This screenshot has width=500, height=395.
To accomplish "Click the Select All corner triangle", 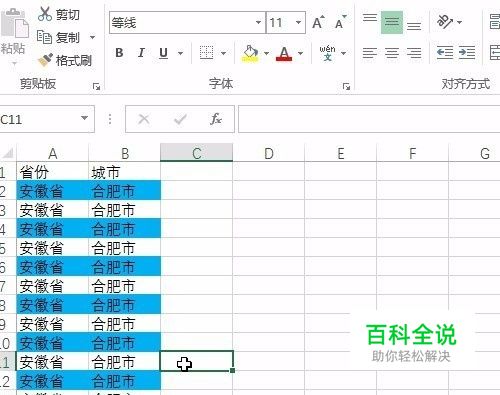I will click(x=8, y=153).
